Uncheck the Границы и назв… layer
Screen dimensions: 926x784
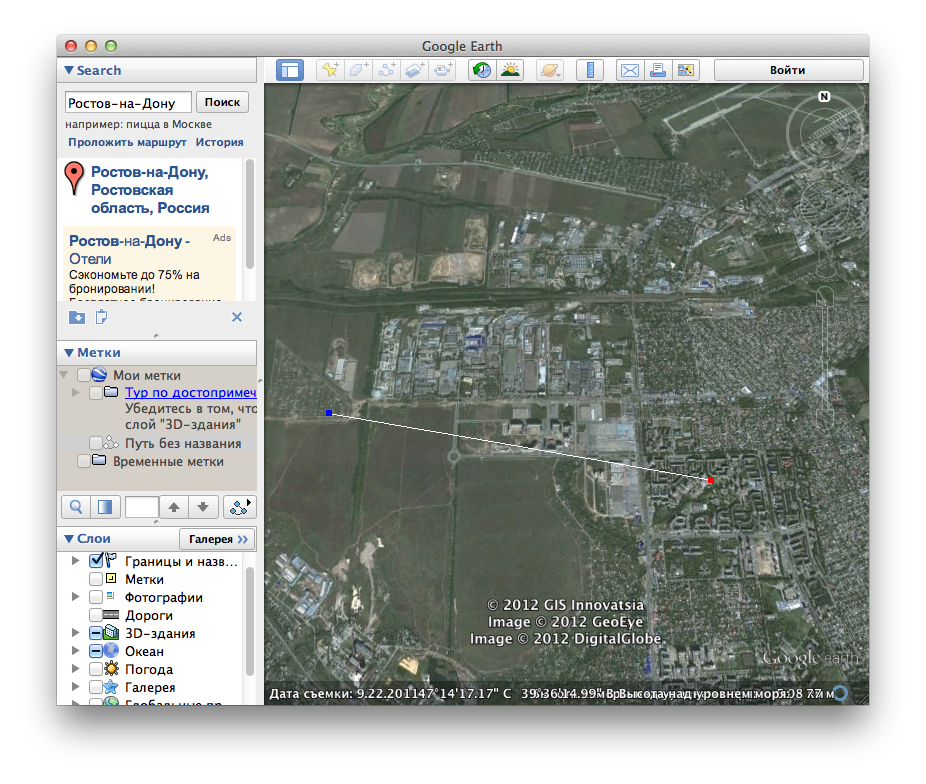click(x=96, y=561)
